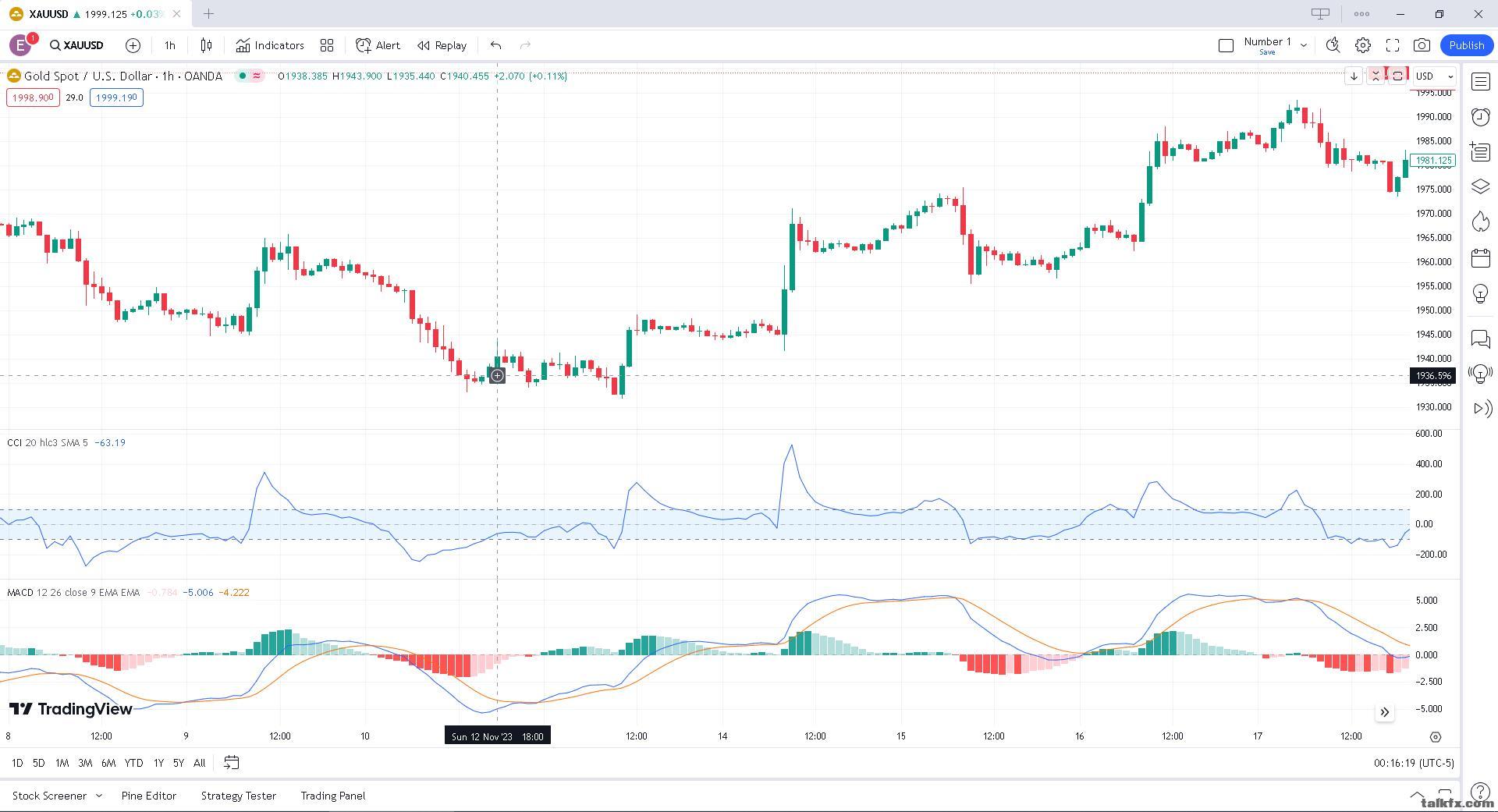This screenshot has width=1498, height=812.
Task: Open the Trading Panel tab
Action: click(333, 796)
